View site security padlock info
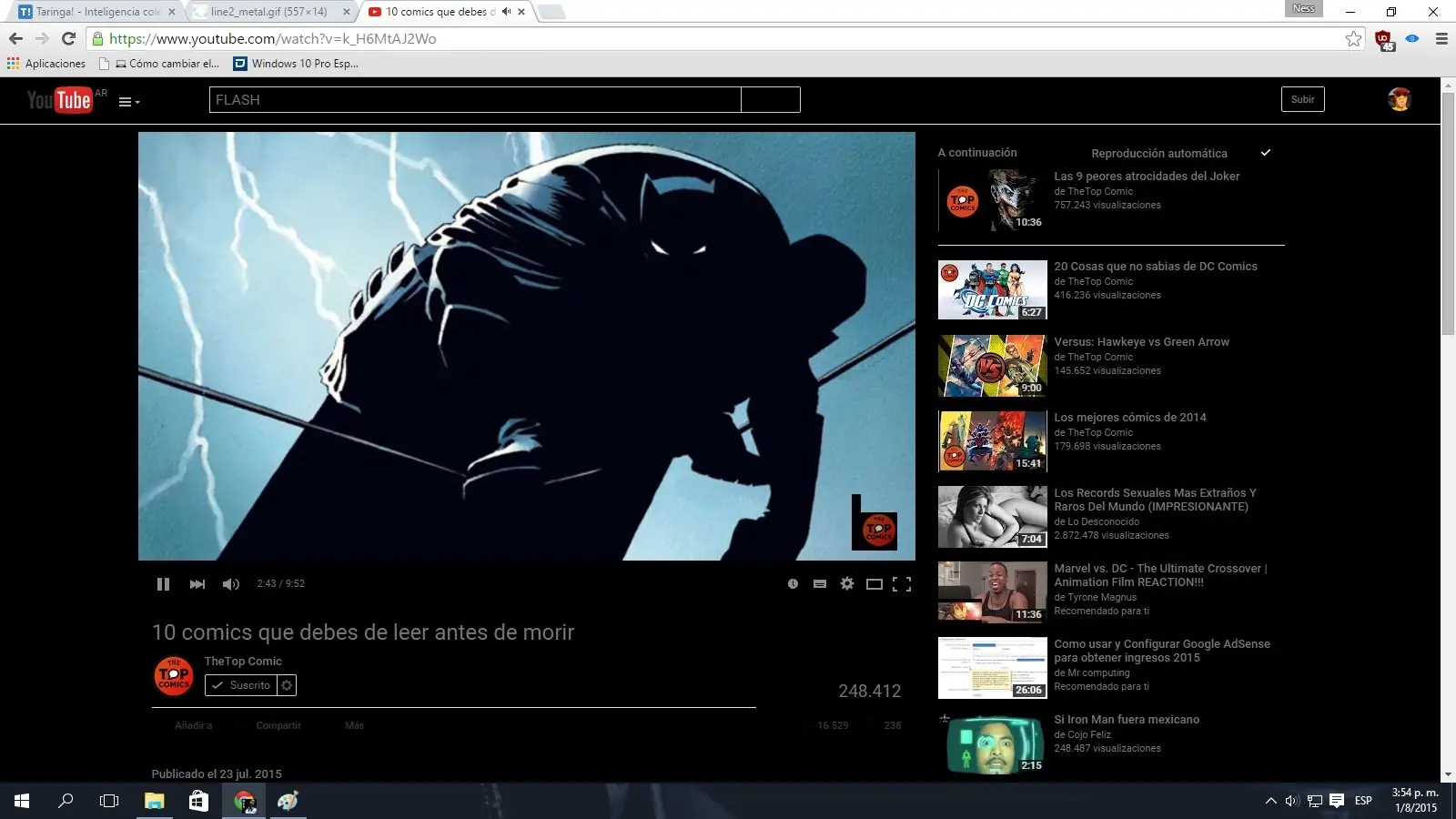Viewport: 1456px width, 819px height. pos(98,39)
